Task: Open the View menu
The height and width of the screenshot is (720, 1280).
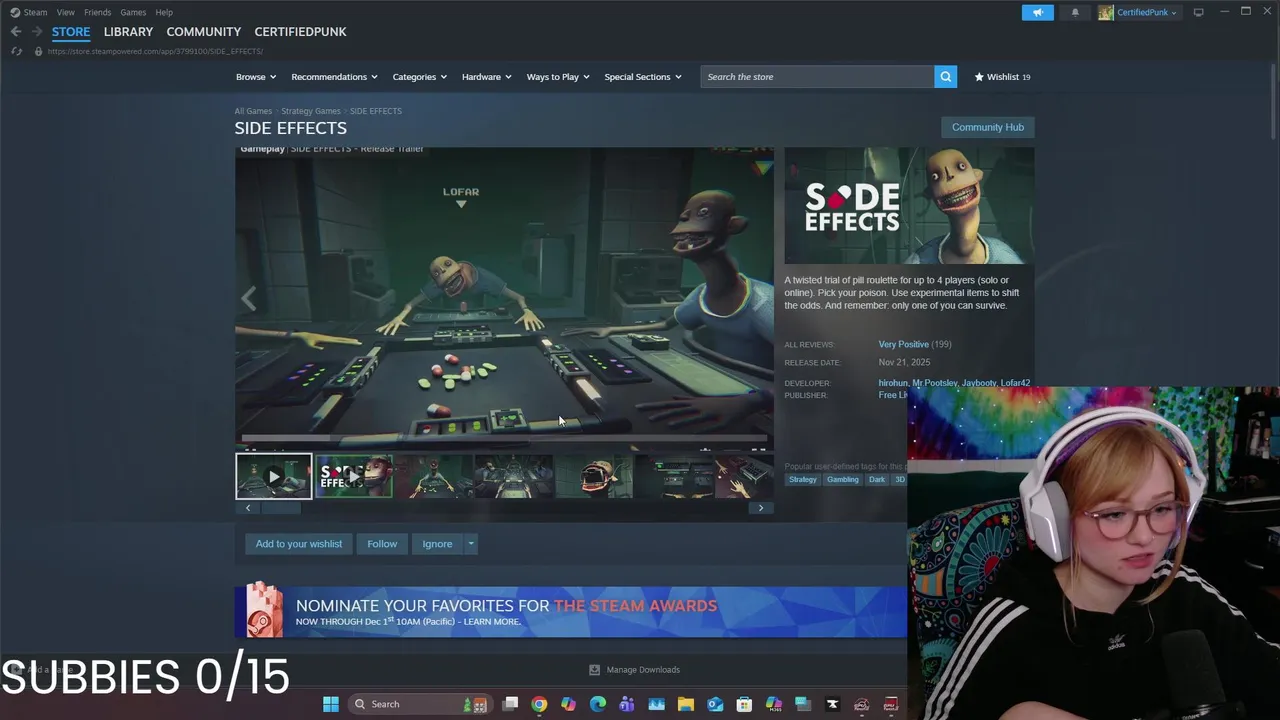Action: coord(65,12)
